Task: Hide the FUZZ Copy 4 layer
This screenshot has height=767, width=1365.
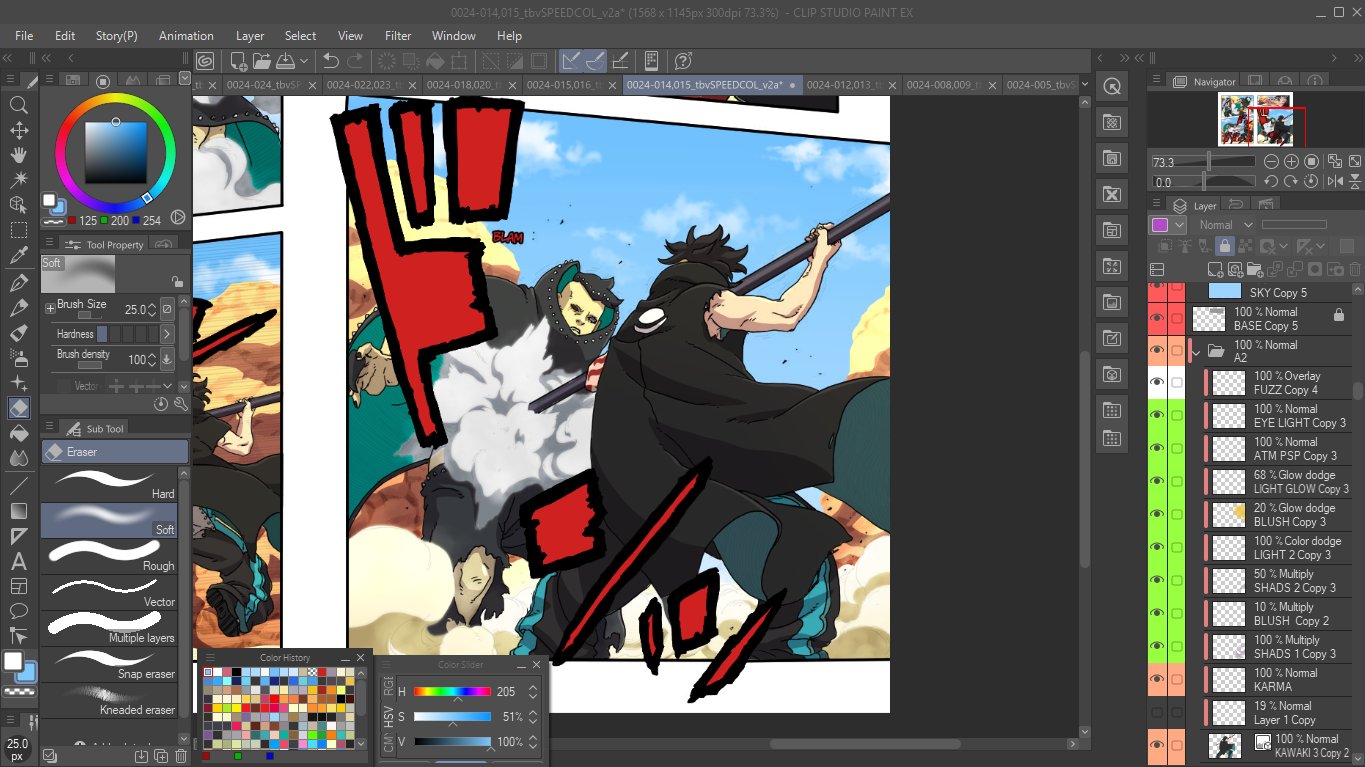Action: click(x=1158, y=383)
